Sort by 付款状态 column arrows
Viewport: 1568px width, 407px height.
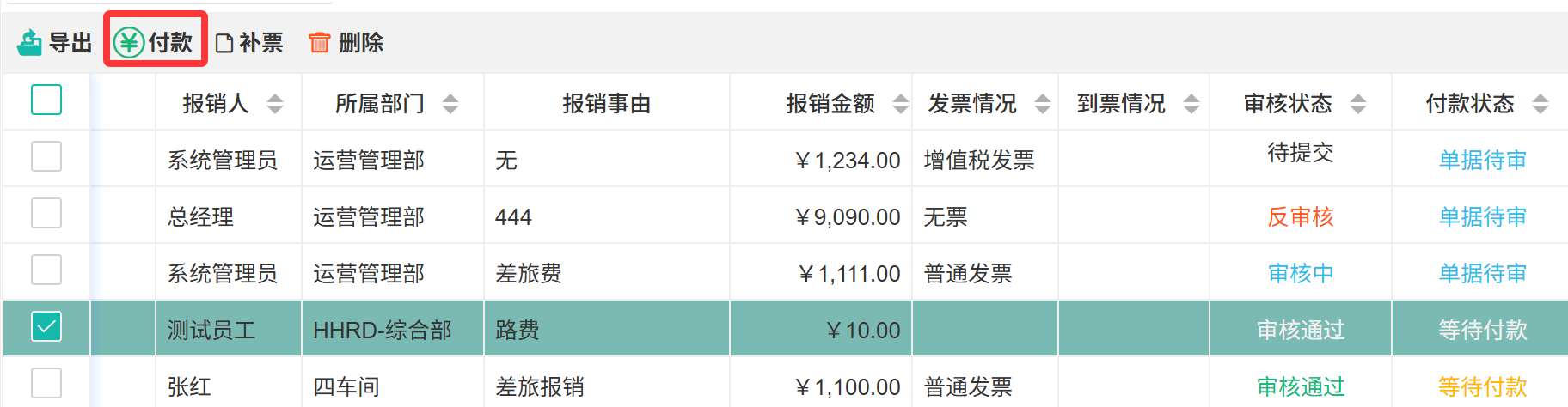[x=1540, y=104]
